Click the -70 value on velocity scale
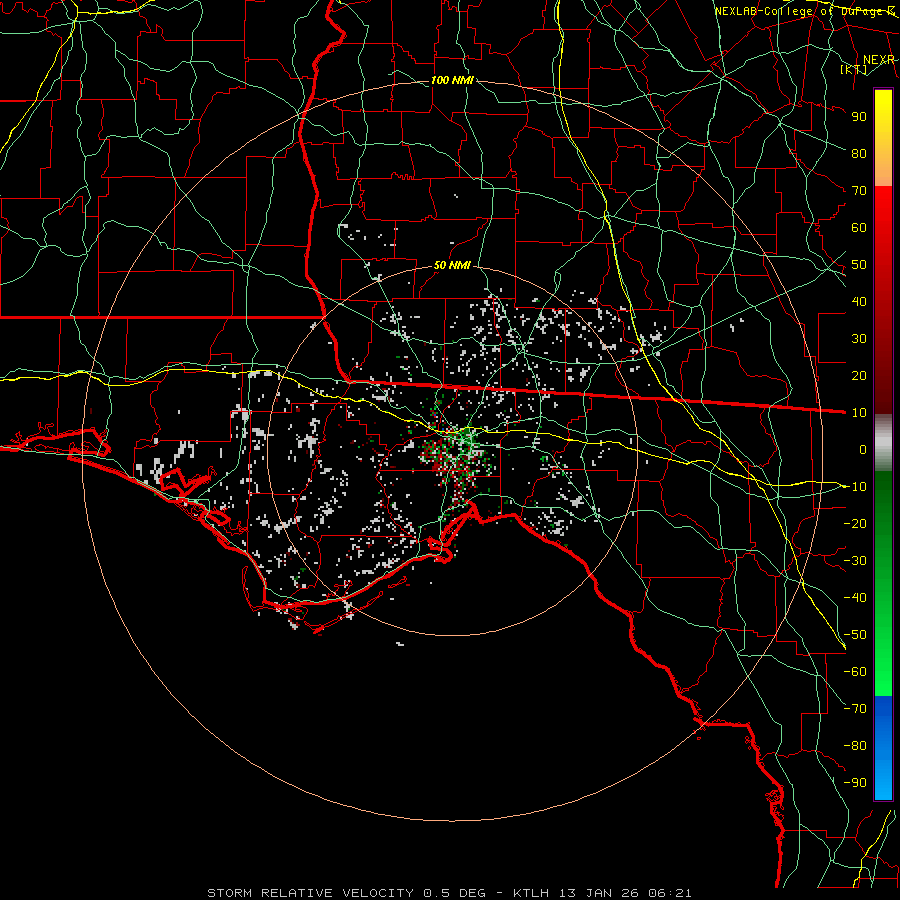900x900 pixels. coord(855,709)
